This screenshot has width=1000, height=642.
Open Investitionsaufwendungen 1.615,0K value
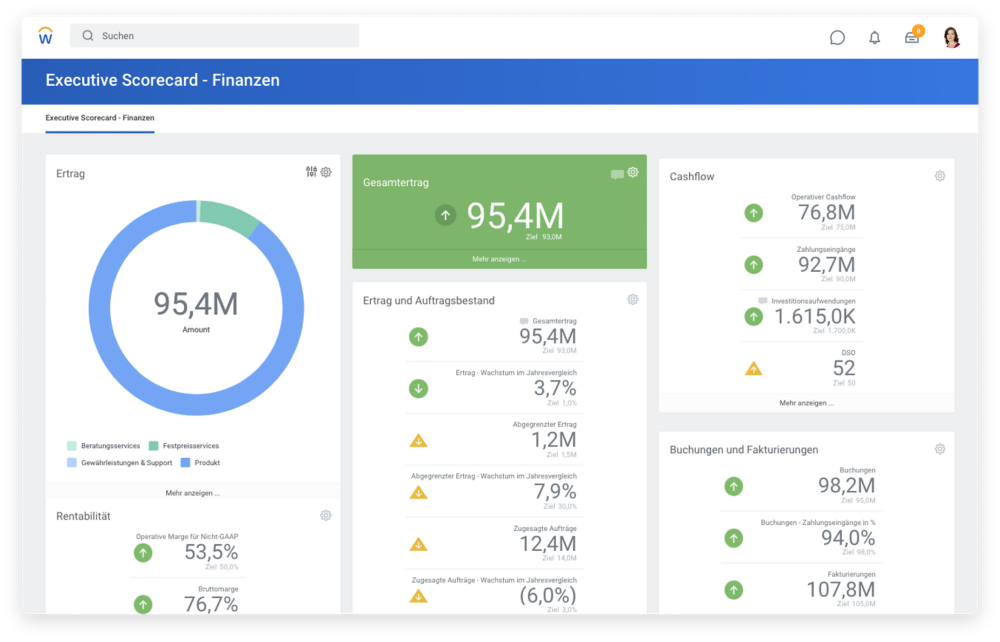pyautogui.click(x=815, y=317)
